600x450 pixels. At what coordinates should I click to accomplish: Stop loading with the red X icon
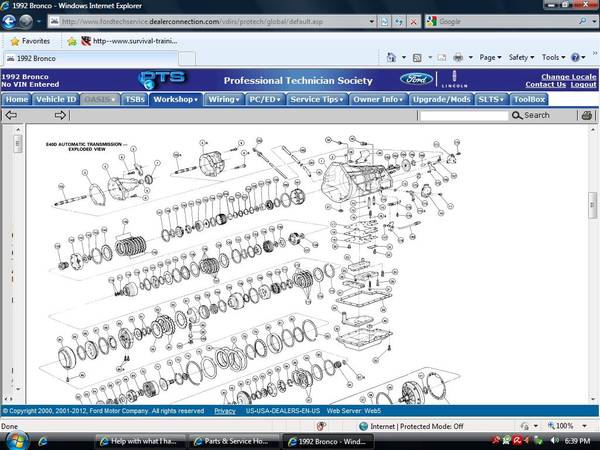414,22
